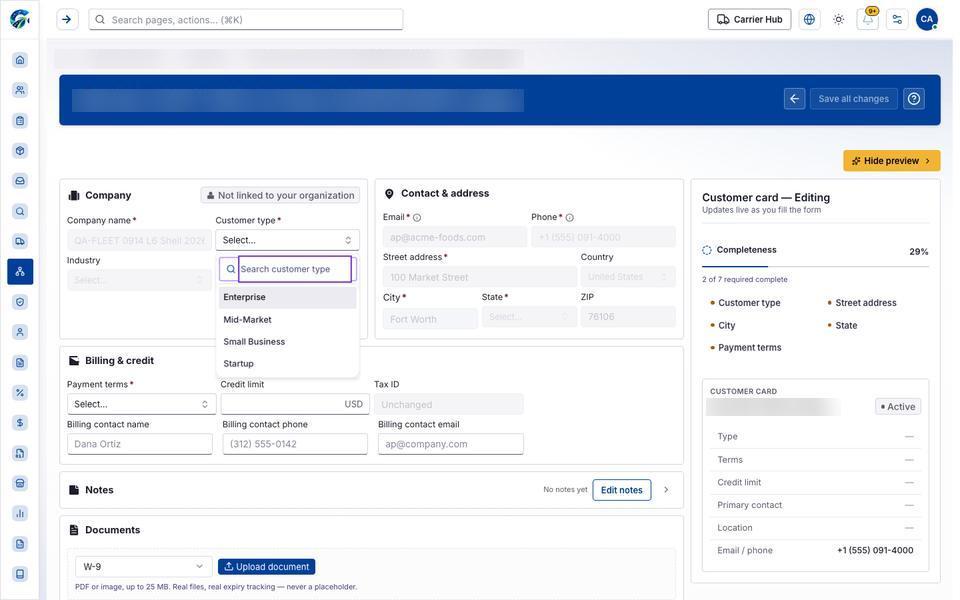Screen dimensions: 960x600
Task: Click the globe language icon
Action: click(809, 20)
